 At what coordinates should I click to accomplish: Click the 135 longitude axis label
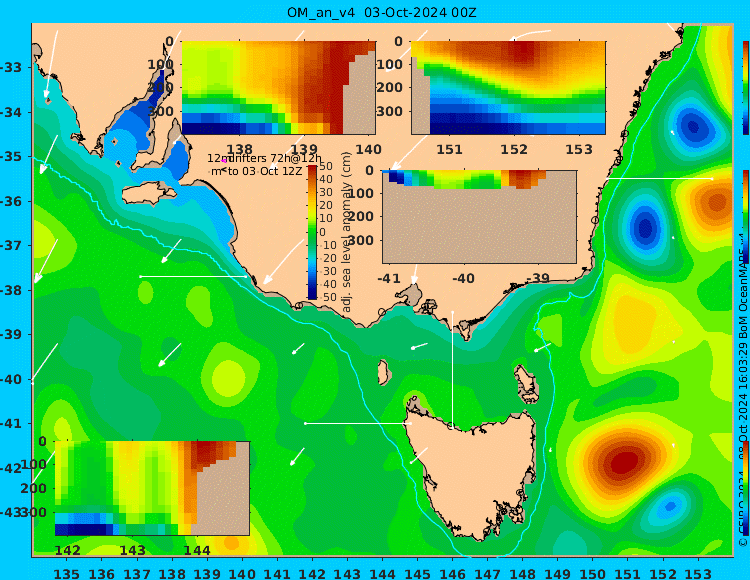[66, 573]
